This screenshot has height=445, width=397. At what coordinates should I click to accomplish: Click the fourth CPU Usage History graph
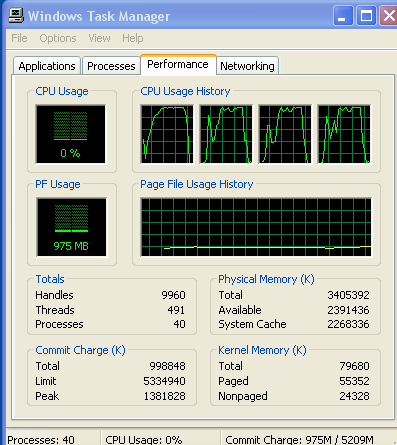(x=344, y=134)
